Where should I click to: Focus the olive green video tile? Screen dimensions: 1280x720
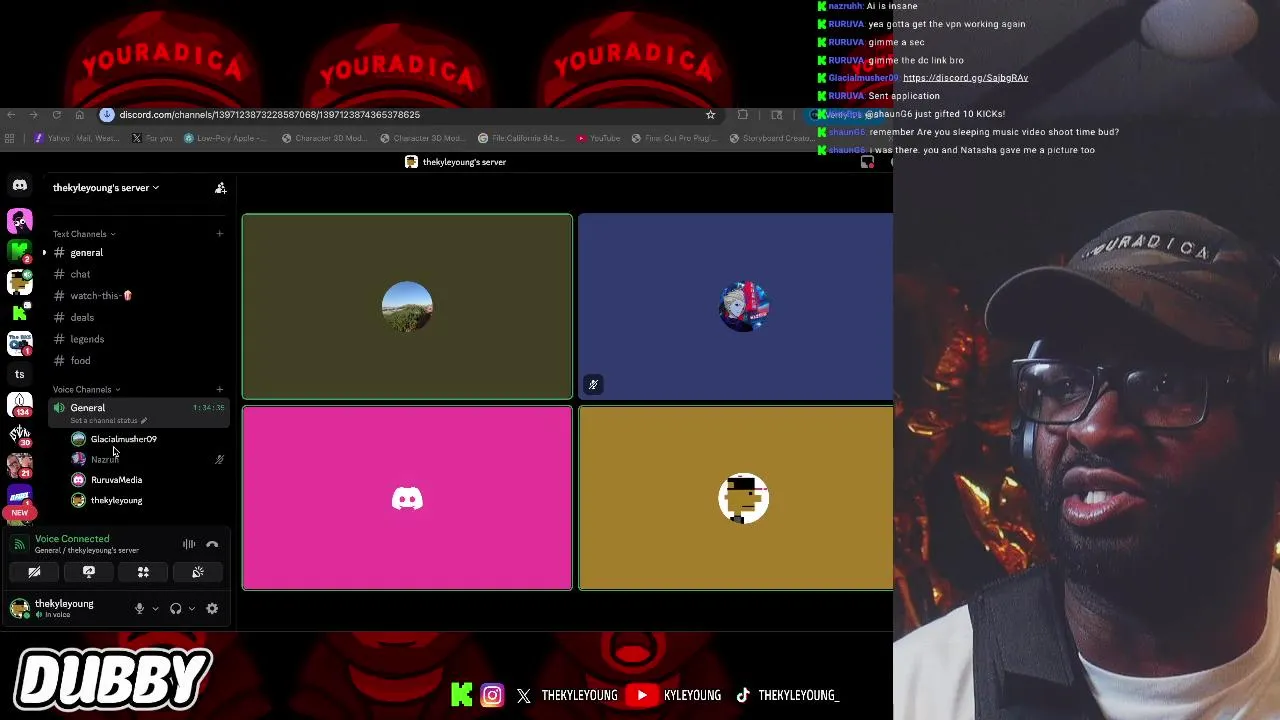click(407, 306)
